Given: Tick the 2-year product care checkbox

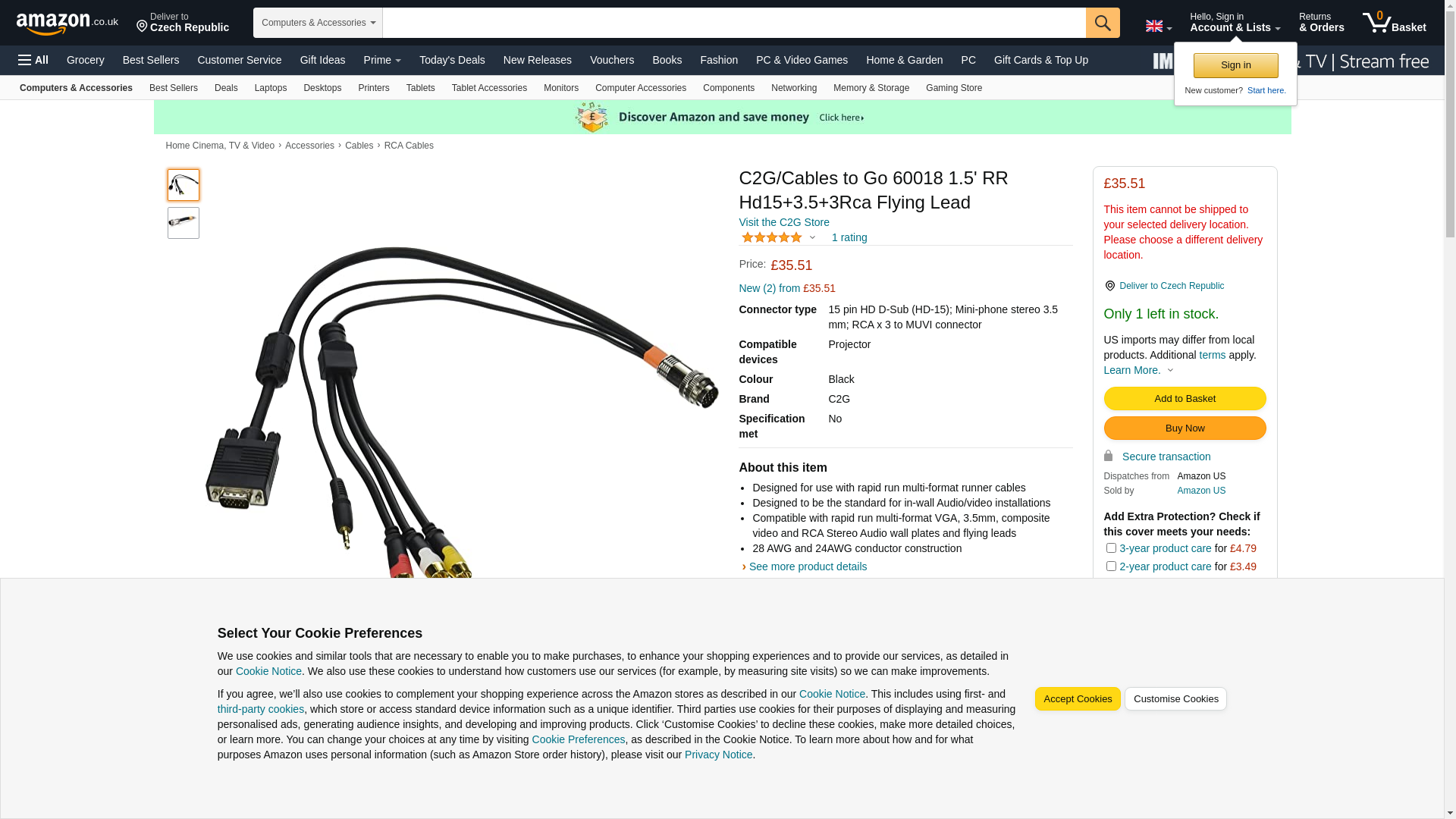Looking at the screenshot, I should (x=1110, y=566).
